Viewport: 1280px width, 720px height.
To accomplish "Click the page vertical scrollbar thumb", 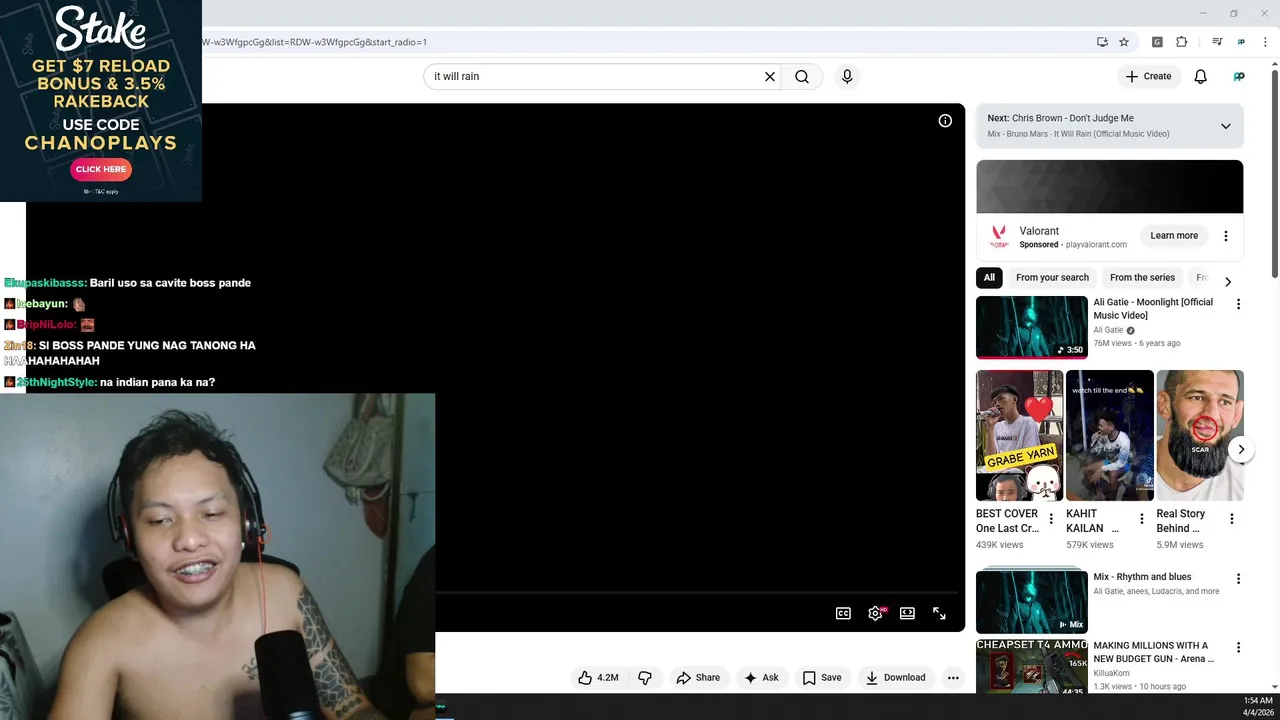I will [x=1275, y=172].
